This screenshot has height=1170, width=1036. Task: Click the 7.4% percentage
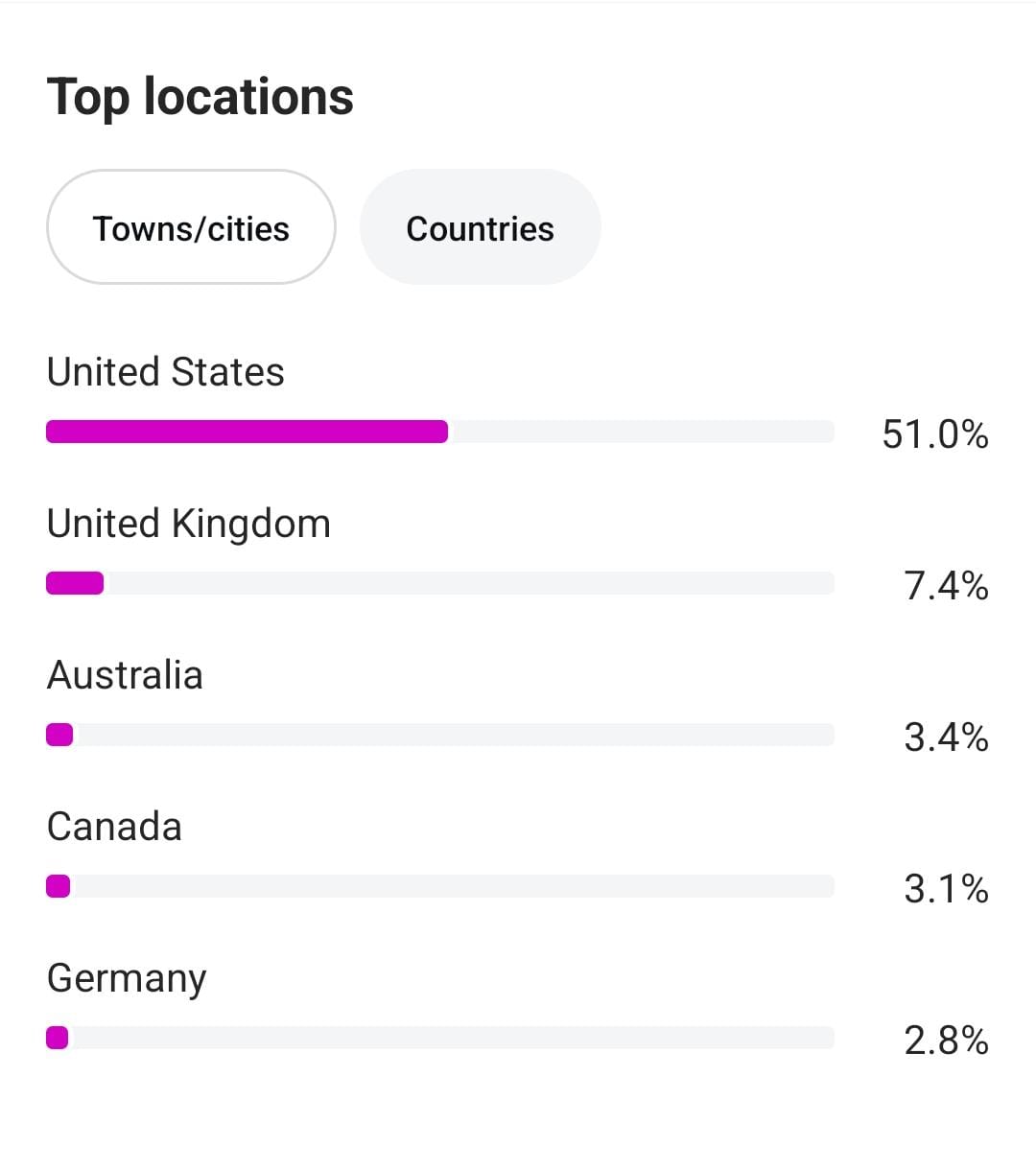coord(946,585)
